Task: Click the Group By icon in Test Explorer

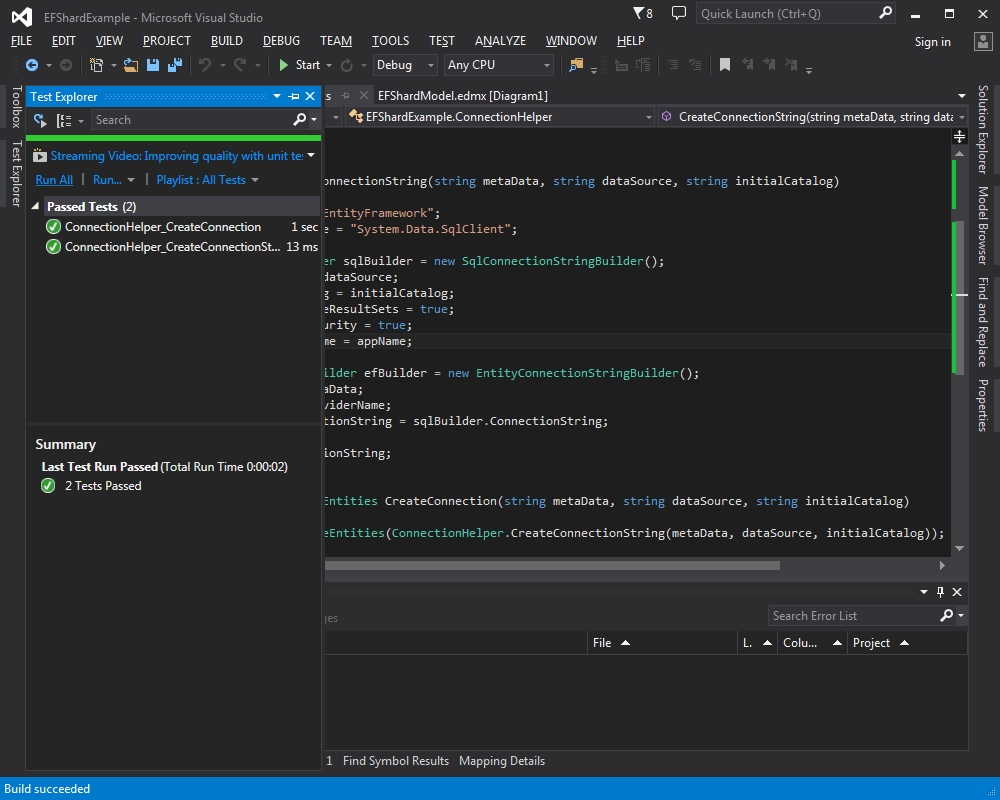Action: pyautogui.click(x=64, y=120)
